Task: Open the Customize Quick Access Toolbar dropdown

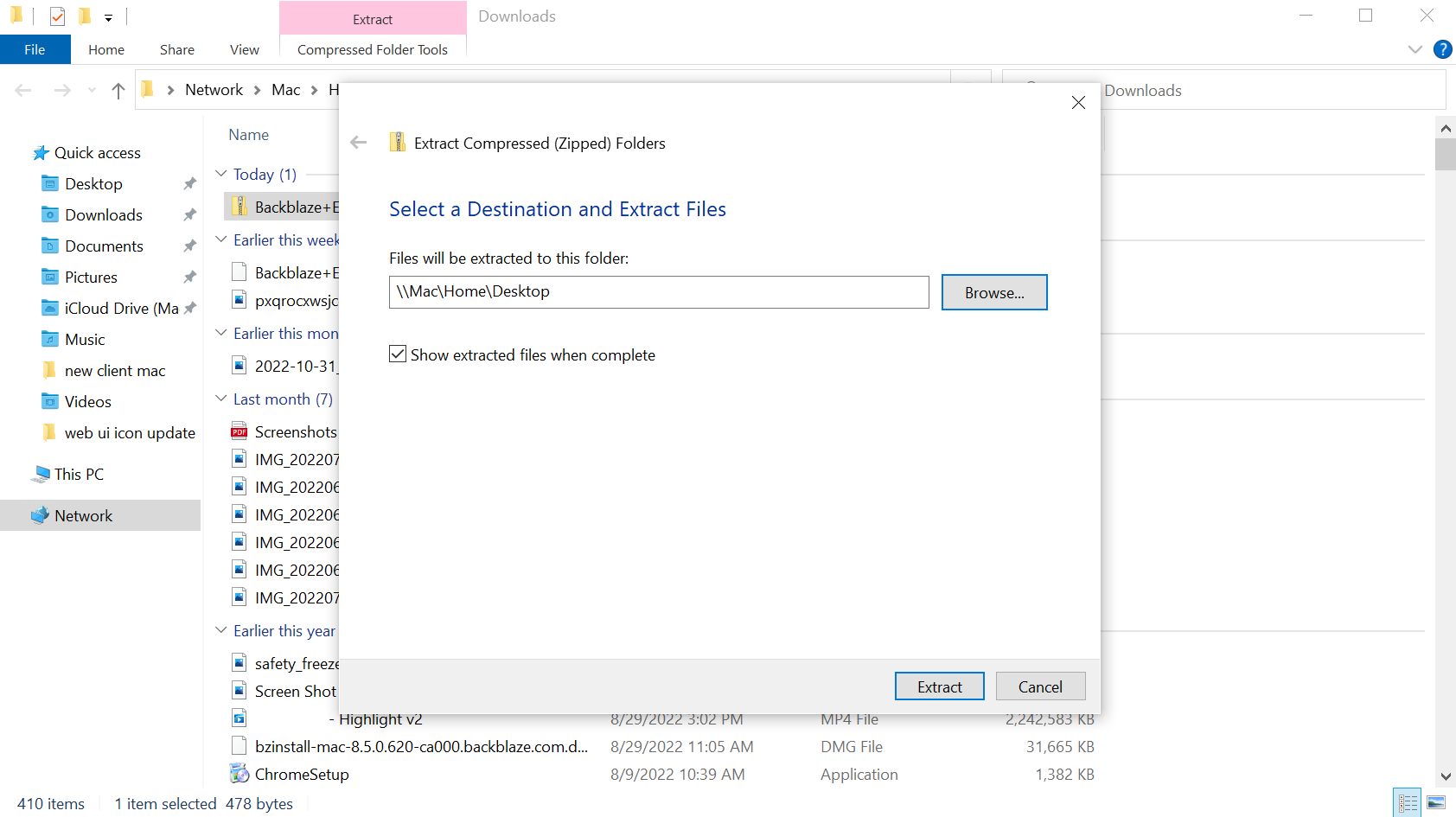Action: point(108,17)
